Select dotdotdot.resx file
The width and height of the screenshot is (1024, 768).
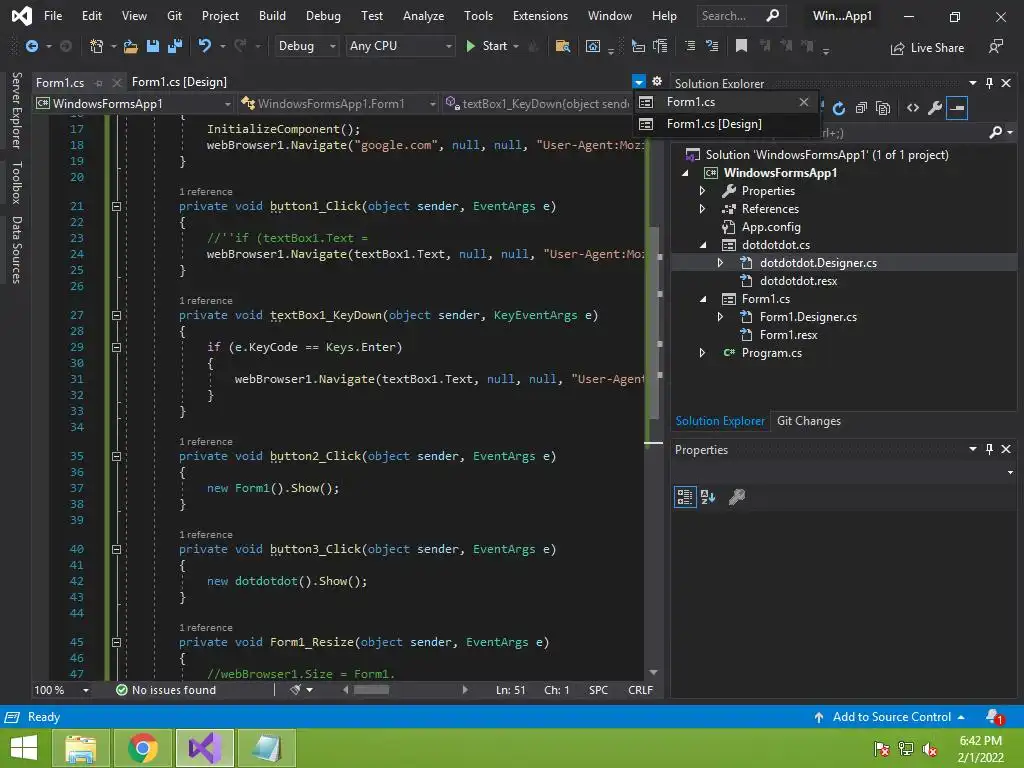pos(797,281)
